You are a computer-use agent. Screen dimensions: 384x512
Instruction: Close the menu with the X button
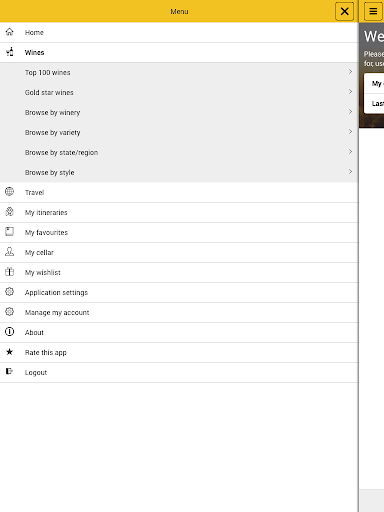(344, 11)
